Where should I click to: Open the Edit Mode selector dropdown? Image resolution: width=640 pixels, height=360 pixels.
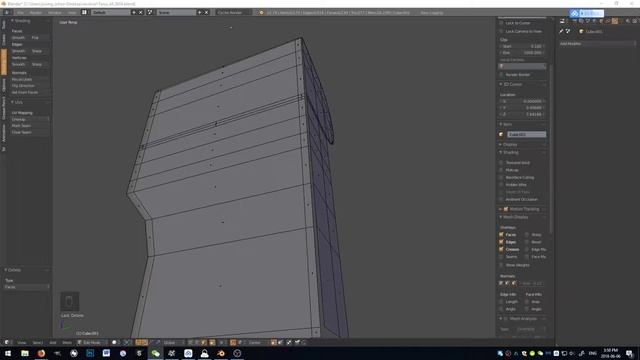(x=92, y=342)
